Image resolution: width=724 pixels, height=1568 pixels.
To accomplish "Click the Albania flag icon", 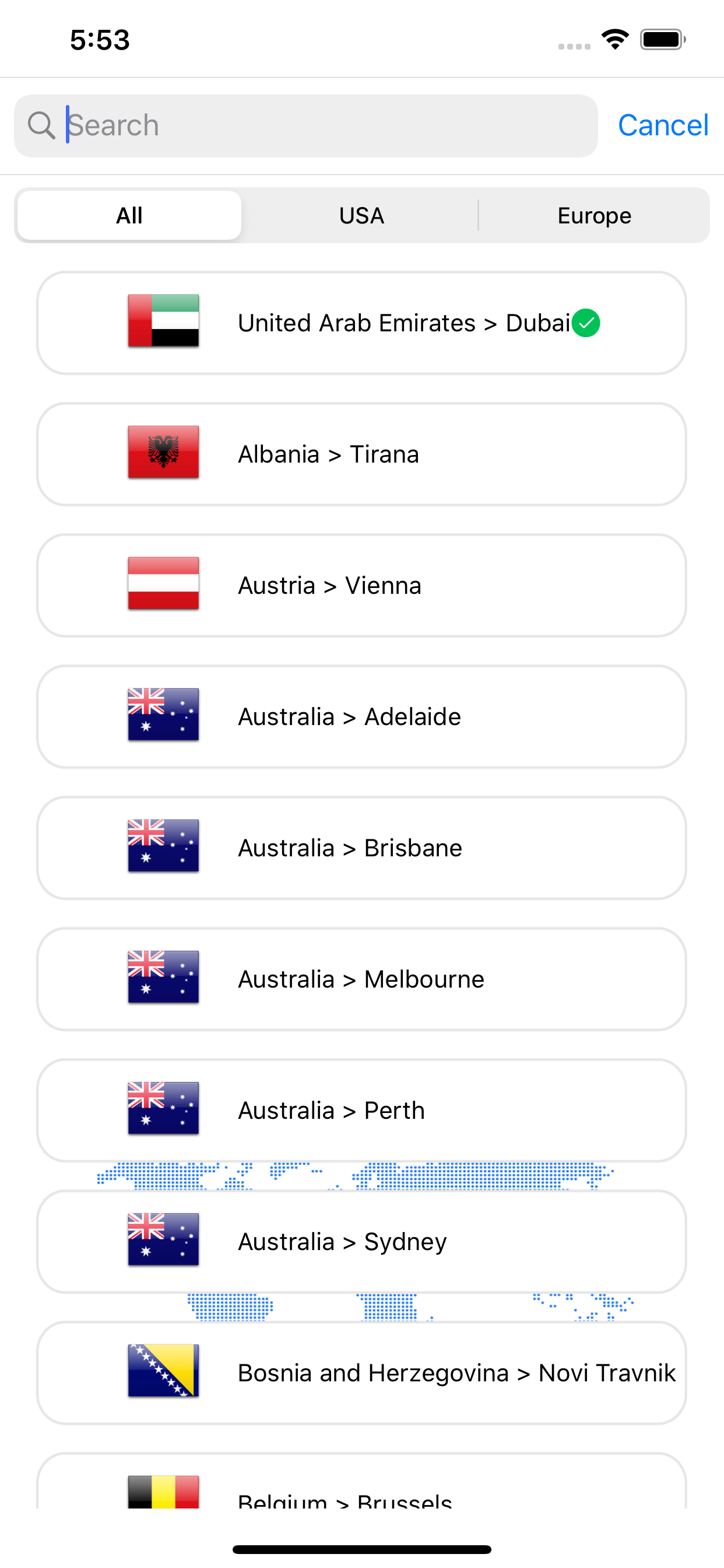I will [163, 453].
